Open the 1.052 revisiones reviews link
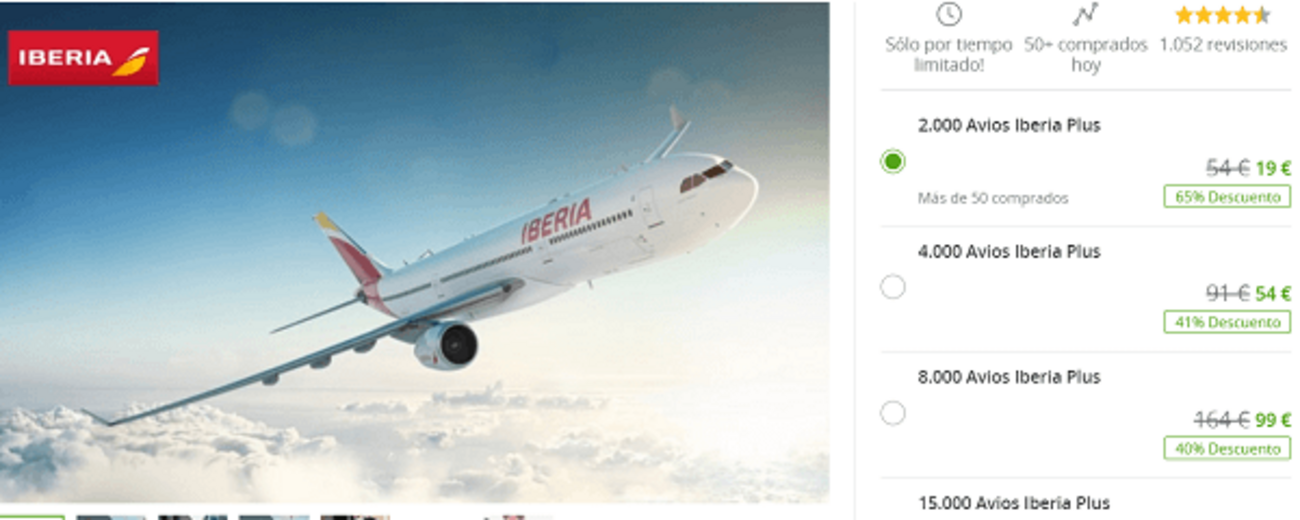The width and height of the screenshot is (1300, 520). pyautogui.click(x=1222, y=45)
